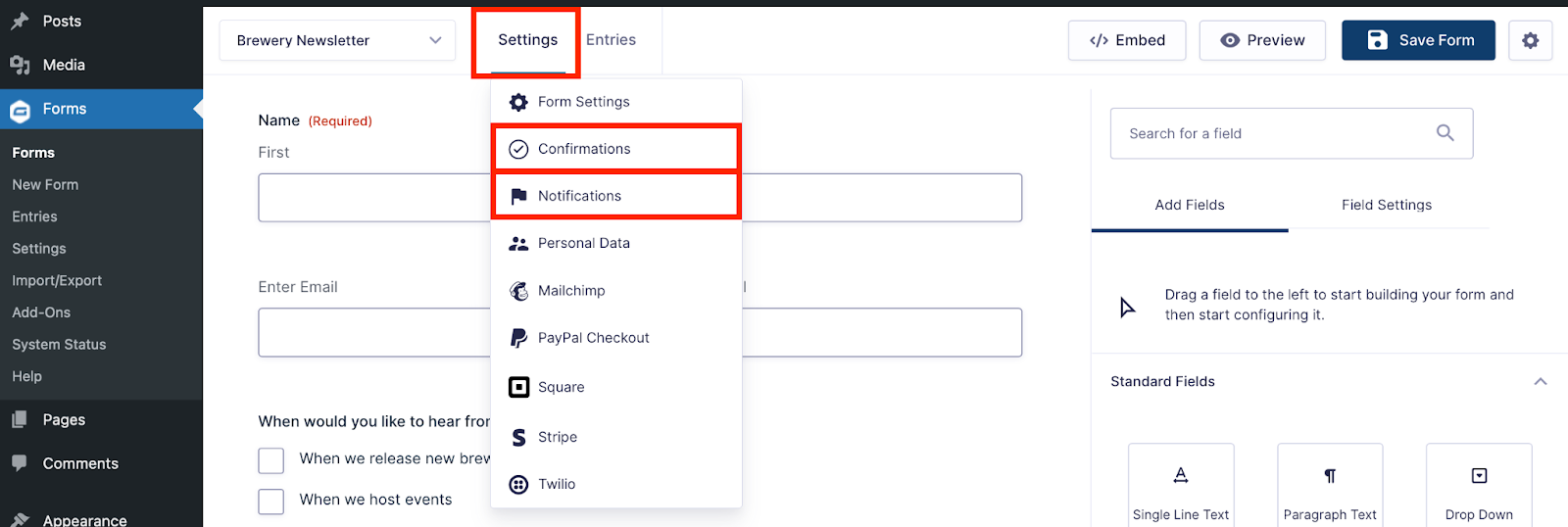Open Stripe settings entry

[615, 437]
